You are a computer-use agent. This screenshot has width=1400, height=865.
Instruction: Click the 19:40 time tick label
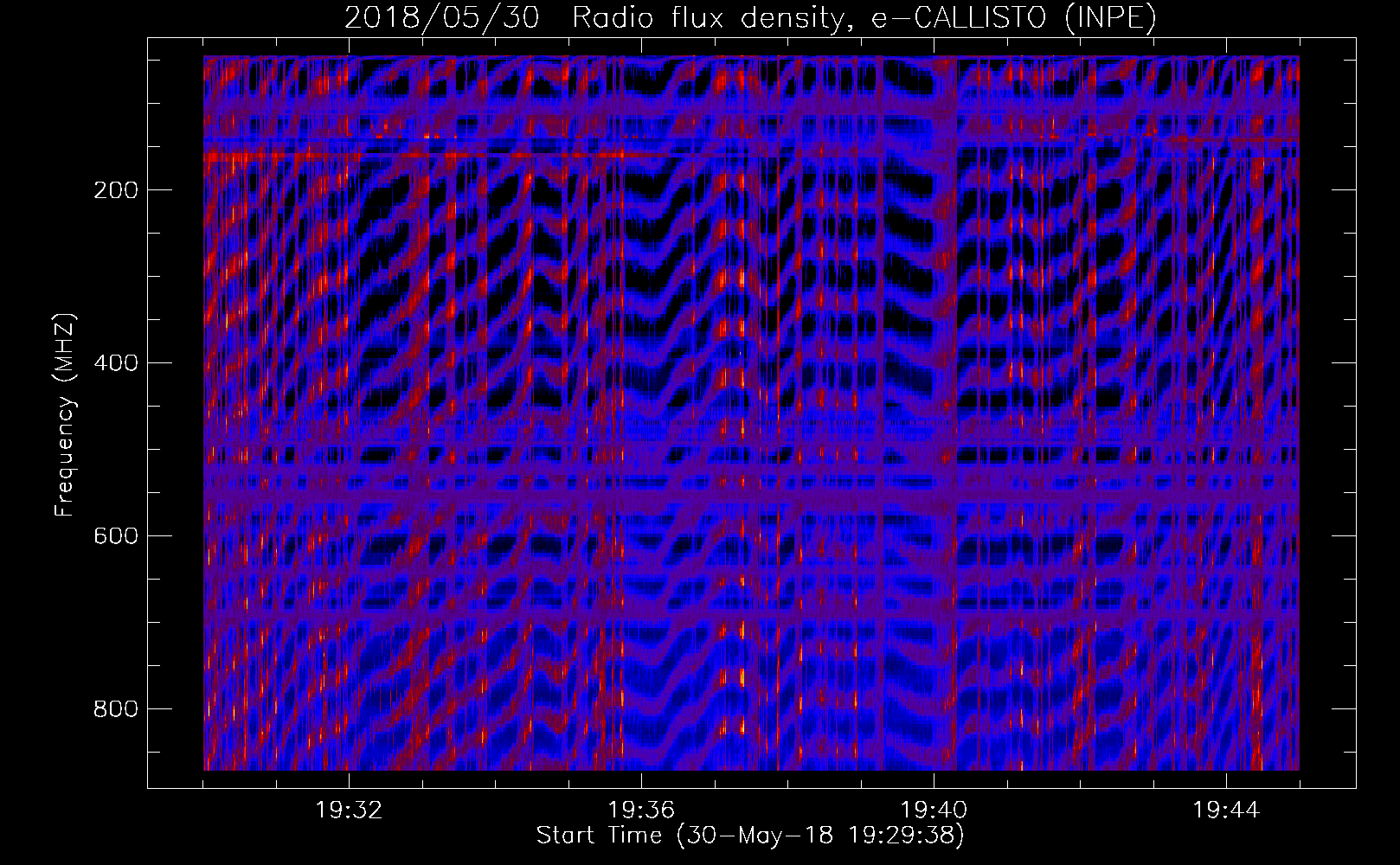(934, 811)
